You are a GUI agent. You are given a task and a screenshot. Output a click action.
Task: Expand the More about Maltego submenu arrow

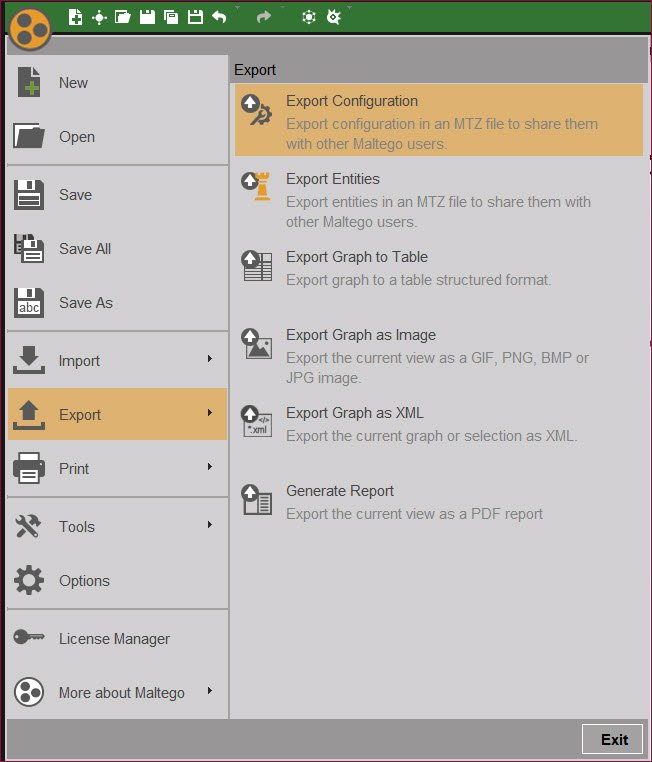pyautogui.click(x=210, y=691)
